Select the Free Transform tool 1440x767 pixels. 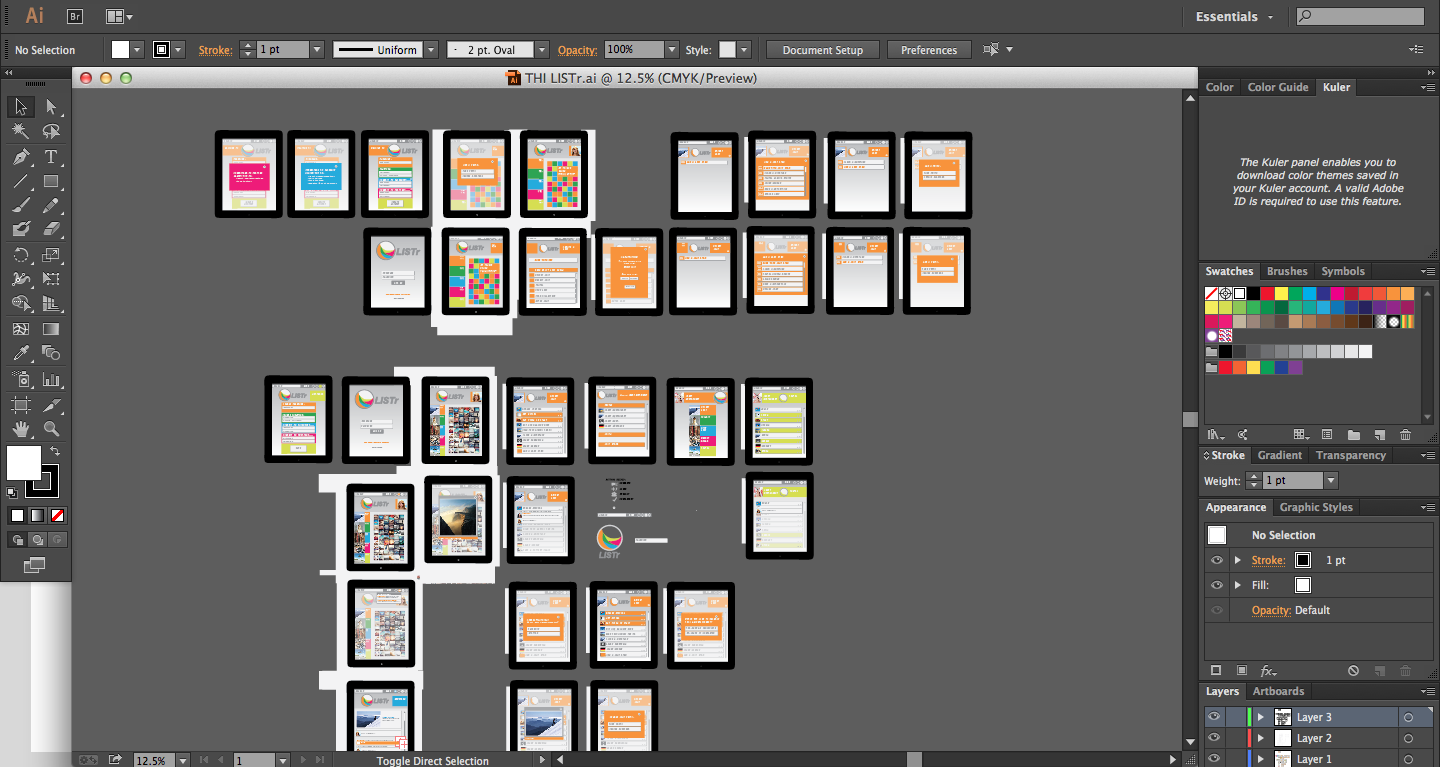(51, 279)
